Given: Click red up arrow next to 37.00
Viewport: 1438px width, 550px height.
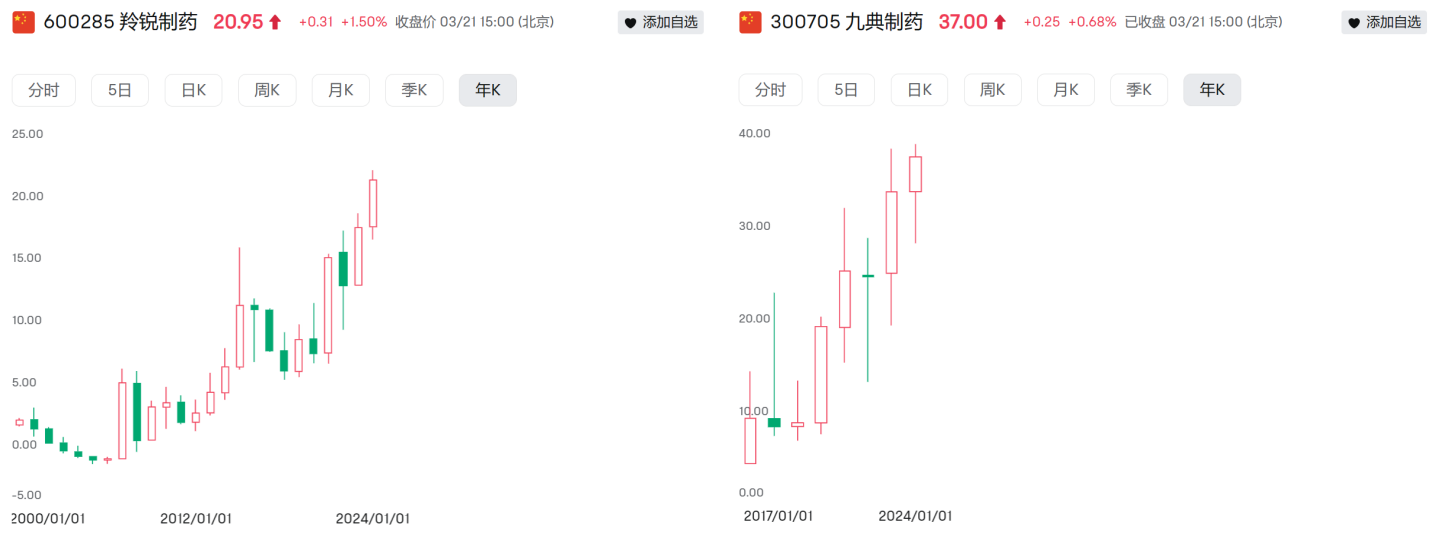Looking at the screenshot, I should (1000, 22).
